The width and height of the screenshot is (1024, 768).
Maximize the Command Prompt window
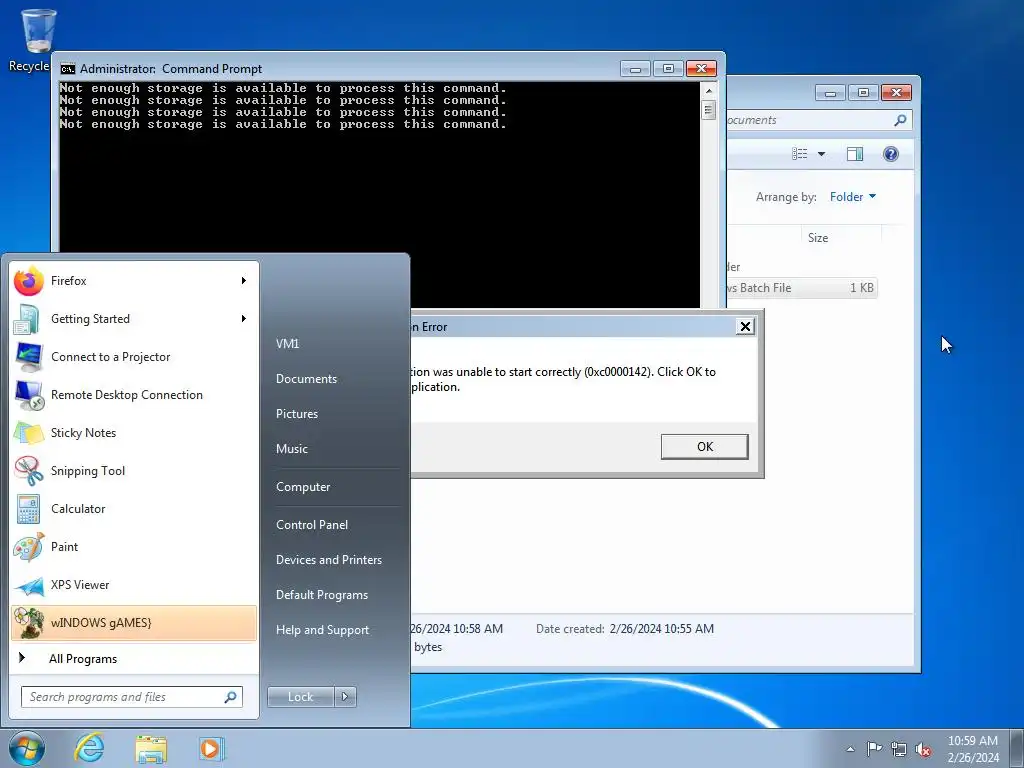[x=668, y=69]
